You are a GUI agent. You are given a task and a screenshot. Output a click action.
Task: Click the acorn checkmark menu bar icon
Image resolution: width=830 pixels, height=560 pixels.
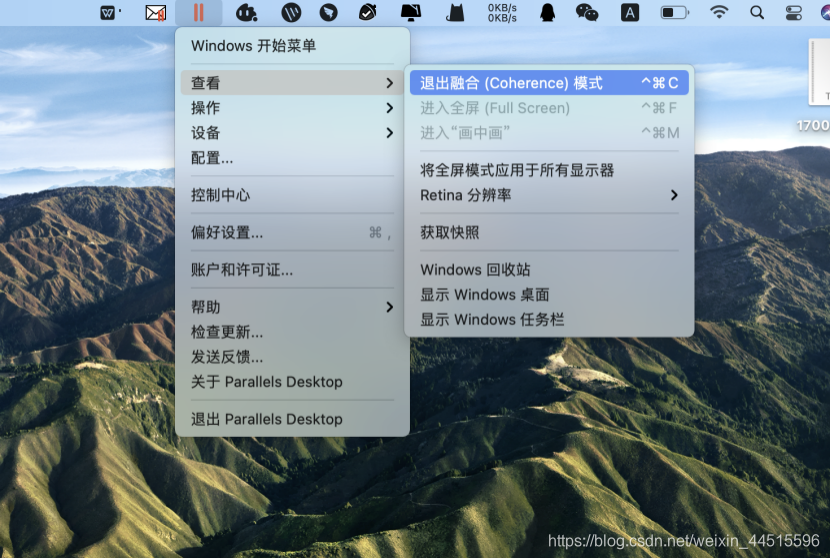point(367,12)
